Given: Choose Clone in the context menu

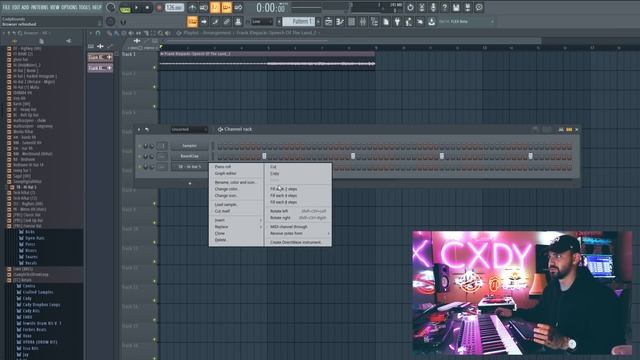Looking at the screenshot, I should (220, 233).
